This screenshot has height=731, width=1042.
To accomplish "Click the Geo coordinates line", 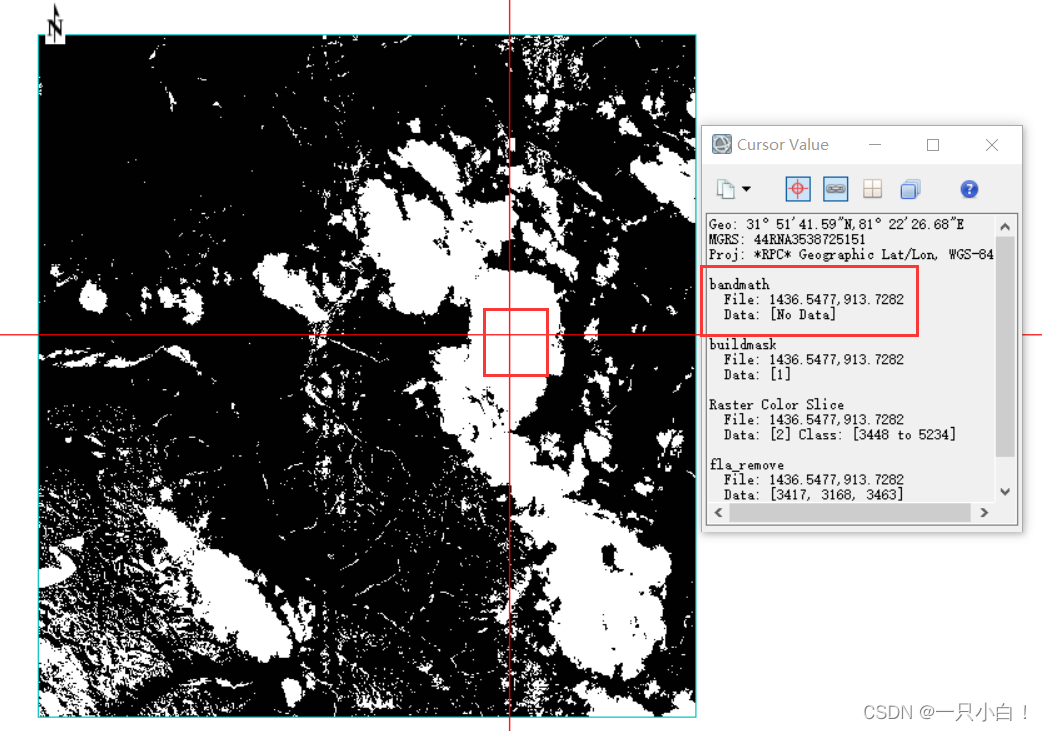I will click(836, 224).
